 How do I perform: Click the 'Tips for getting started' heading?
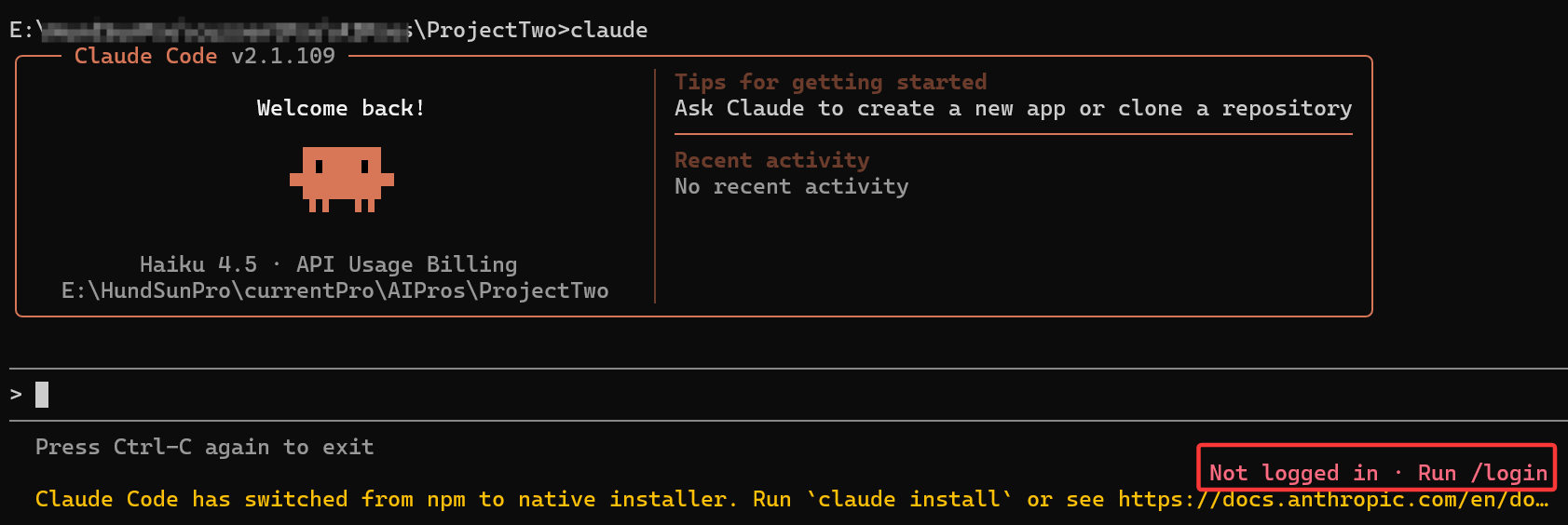click(830, 82)
